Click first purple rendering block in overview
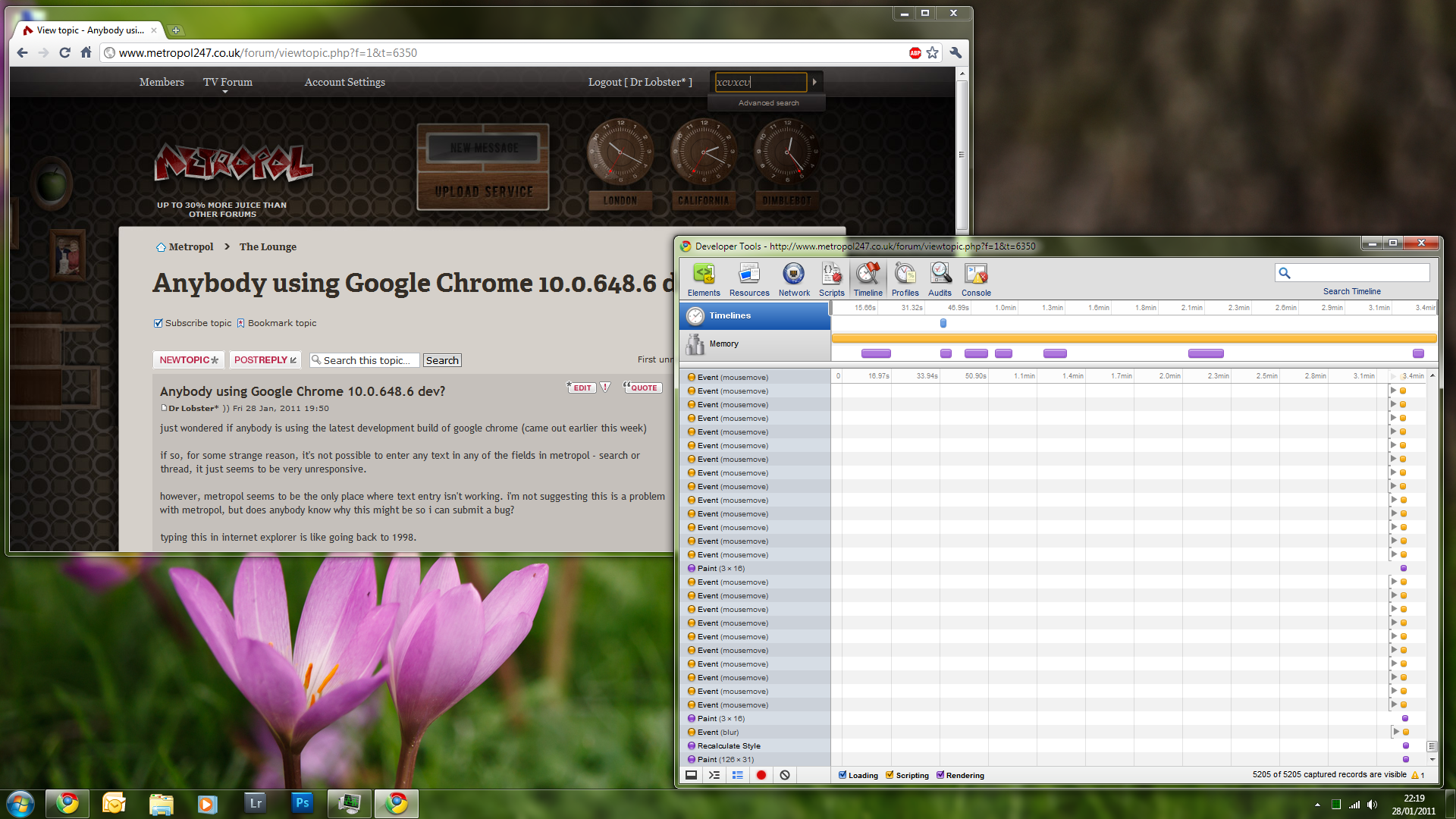 pyautogui.click(x=876, y=353)
